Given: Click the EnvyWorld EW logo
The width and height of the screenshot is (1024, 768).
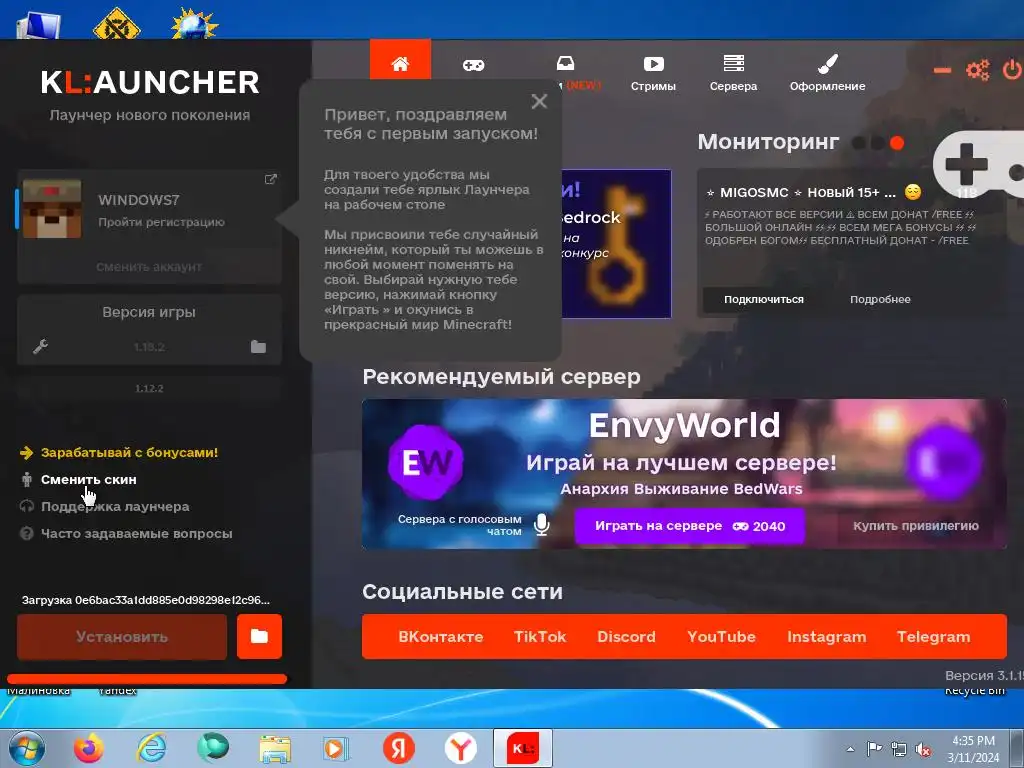Looking at the screenshot, I should [426, 463].
